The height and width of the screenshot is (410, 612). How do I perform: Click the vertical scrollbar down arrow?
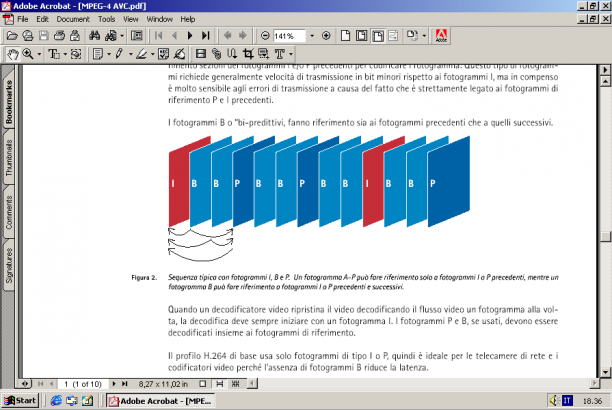[x=605, y=372]
